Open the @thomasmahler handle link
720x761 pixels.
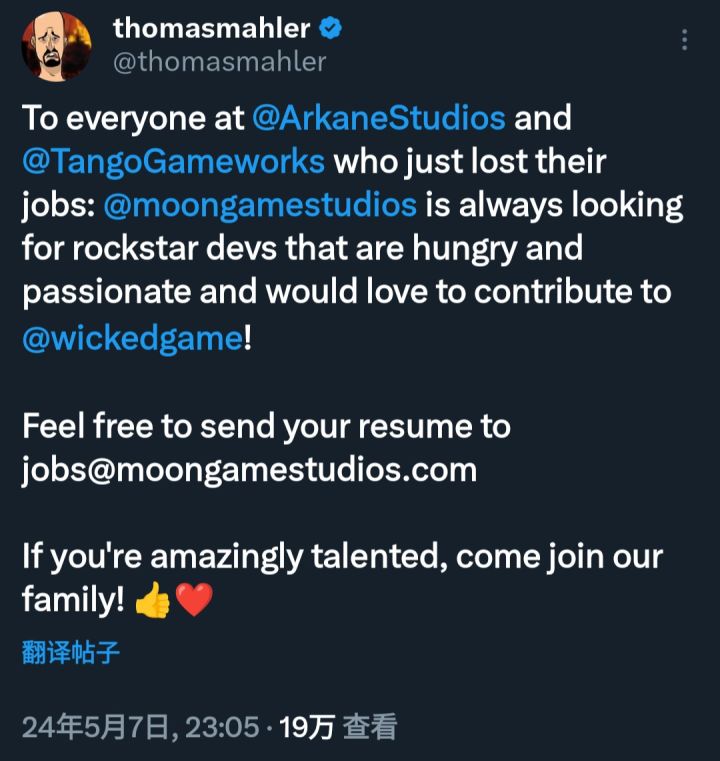[220, 62]
